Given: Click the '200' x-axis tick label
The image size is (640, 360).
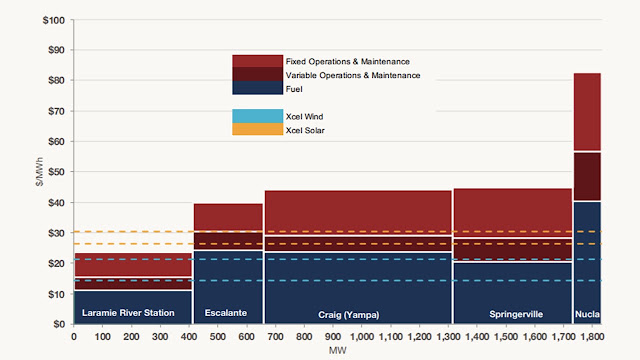Looking at the screenshot, I should point(131,337).
